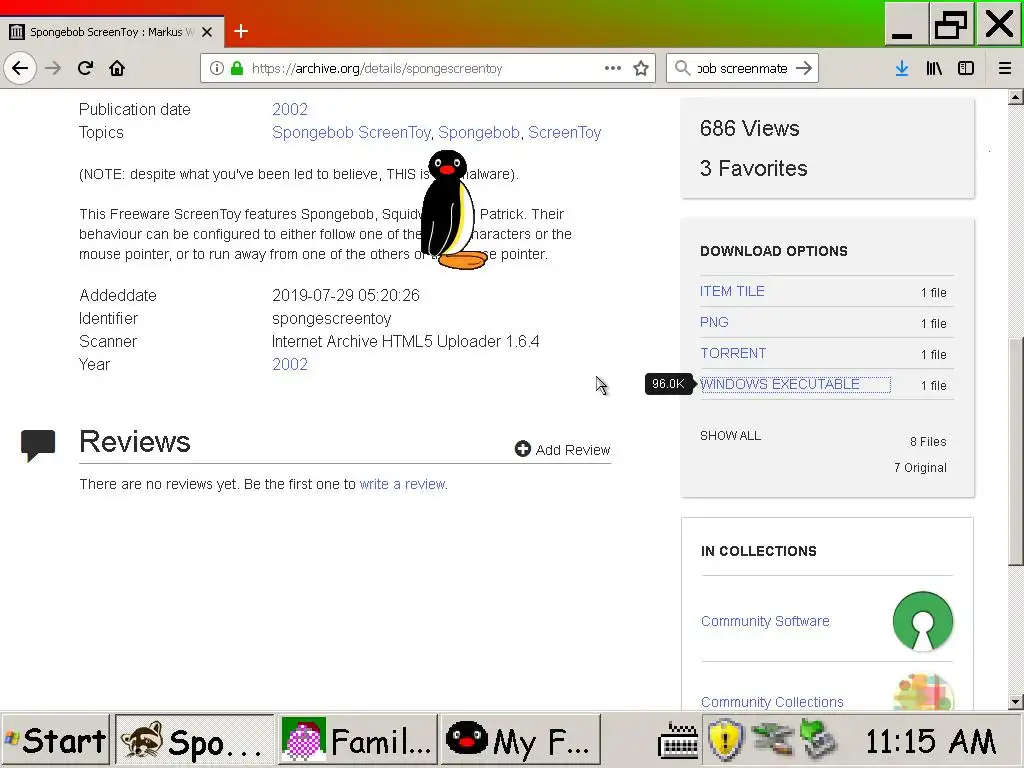Follow the write a review link
The height and width of the screenshot is (768, 1024).
point(402,484)
